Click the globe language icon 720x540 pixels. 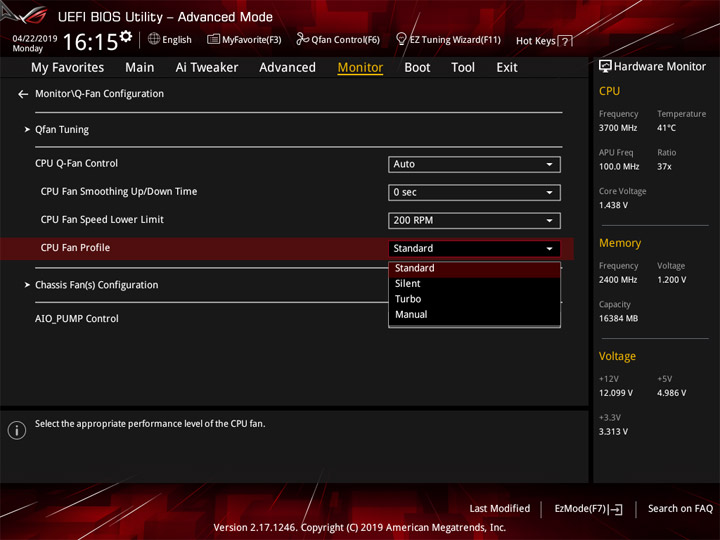154,39
